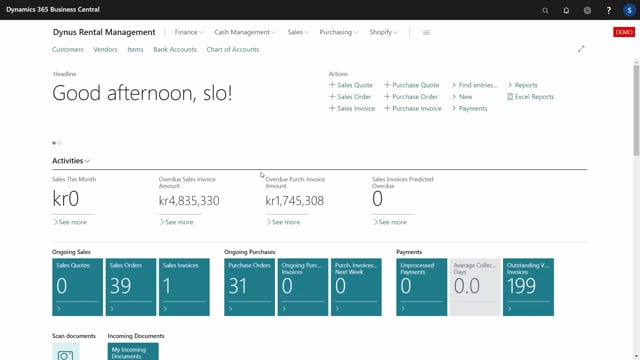The width and height of the screenshot is (640, 360).
Task: Click the Excel Reports action
Action: click(530, 97)
